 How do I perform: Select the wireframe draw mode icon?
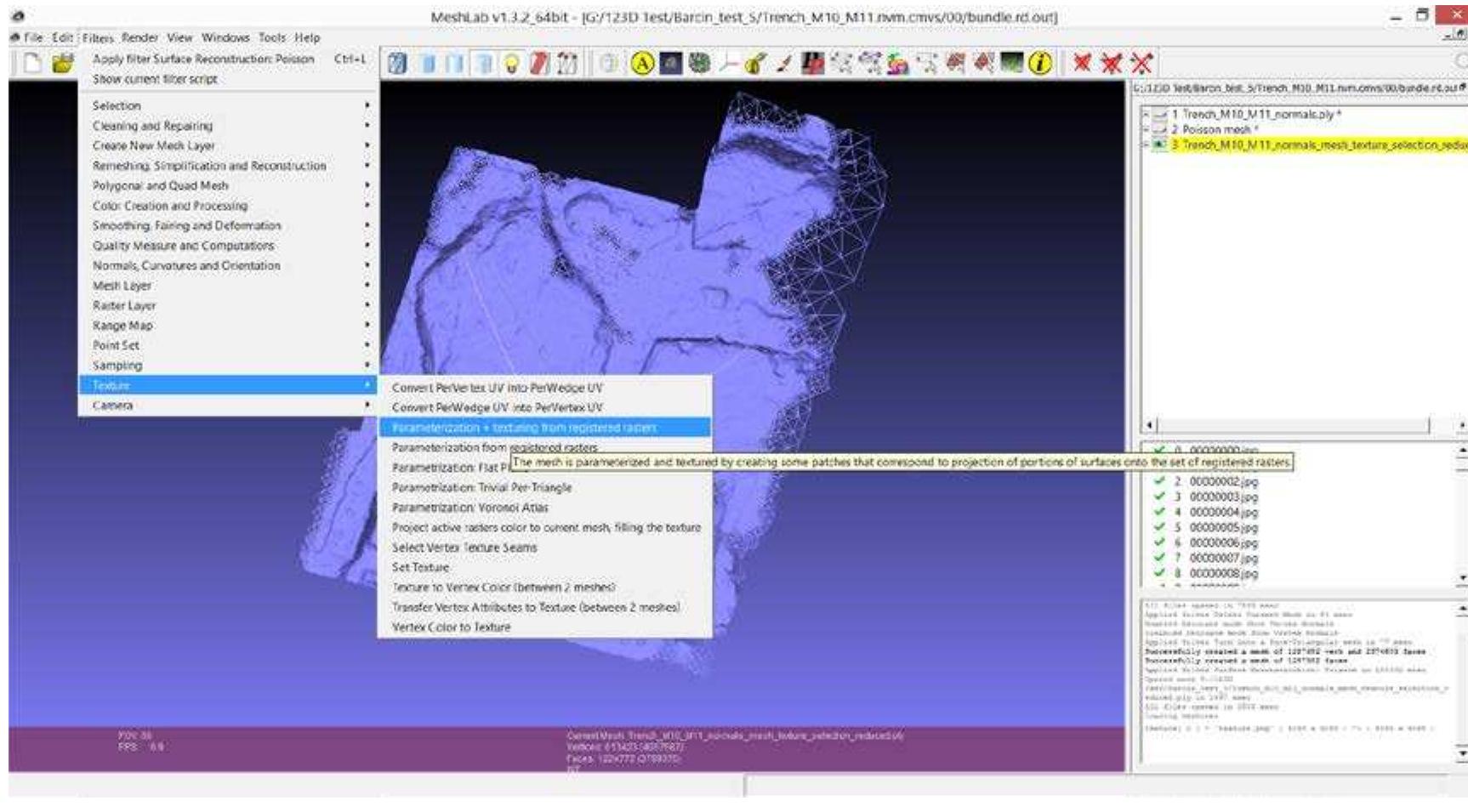pos(453,61)
